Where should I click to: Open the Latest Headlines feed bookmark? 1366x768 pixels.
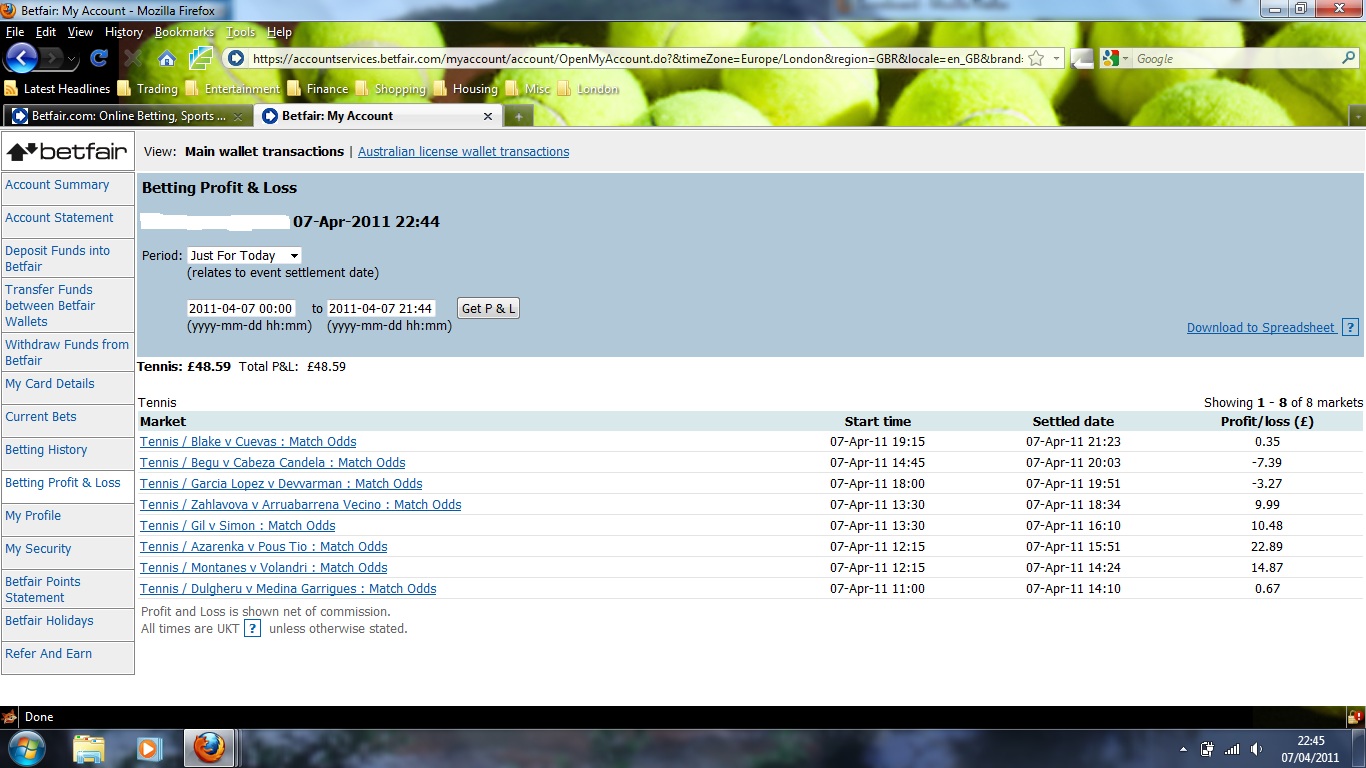point(57,89)
